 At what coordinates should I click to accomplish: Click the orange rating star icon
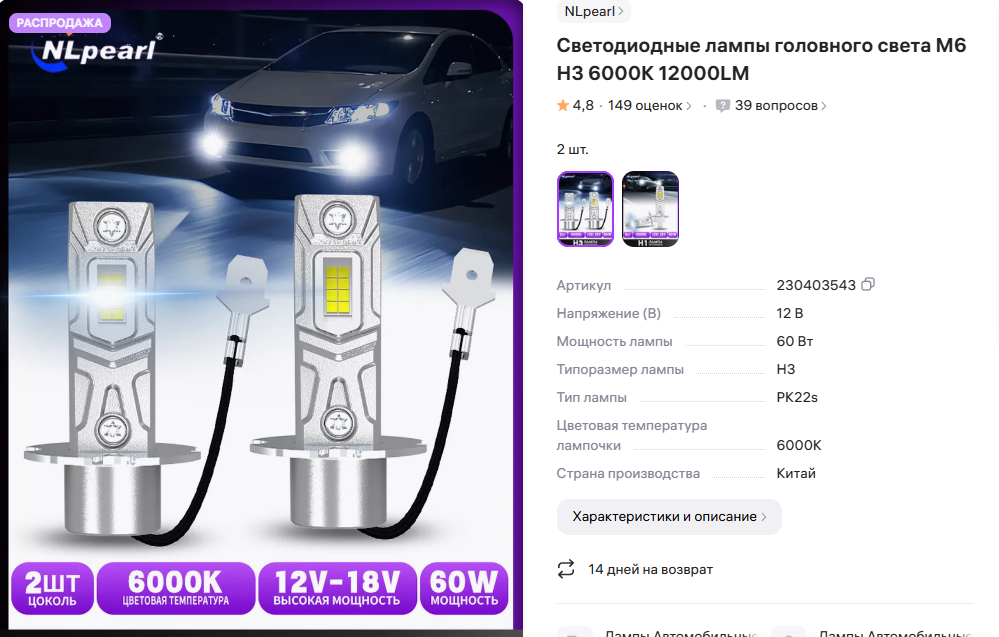[x=563, y=106]
